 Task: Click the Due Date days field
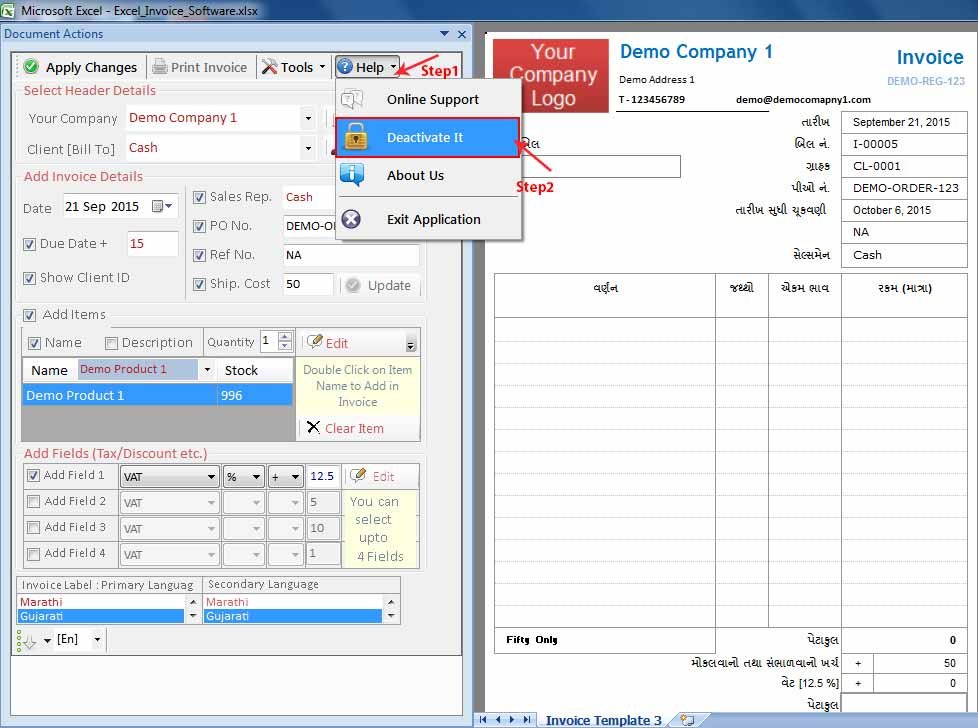click(x=152, y=244)
